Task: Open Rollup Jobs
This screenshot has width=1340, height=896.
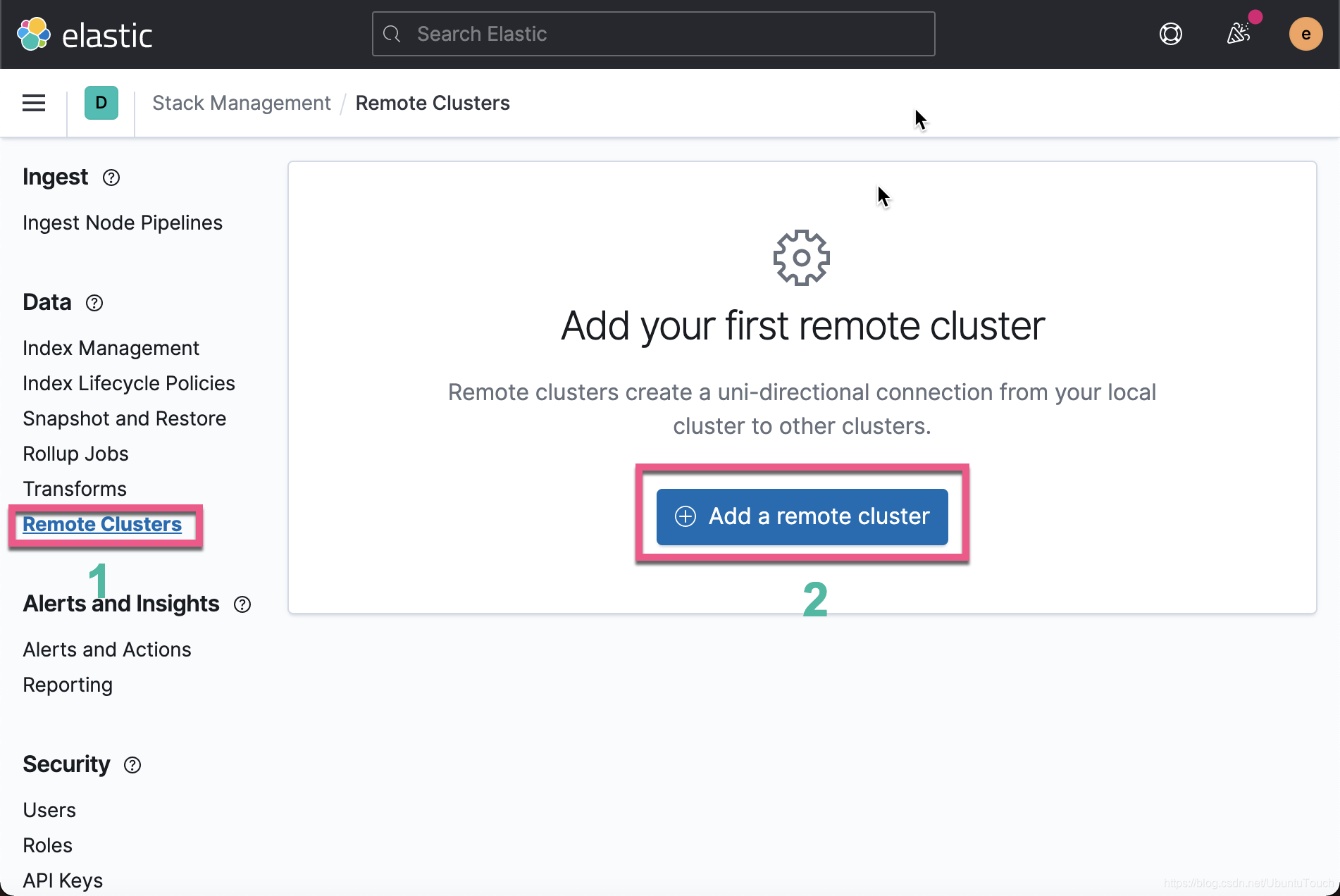Action: [x=75, y=454]
